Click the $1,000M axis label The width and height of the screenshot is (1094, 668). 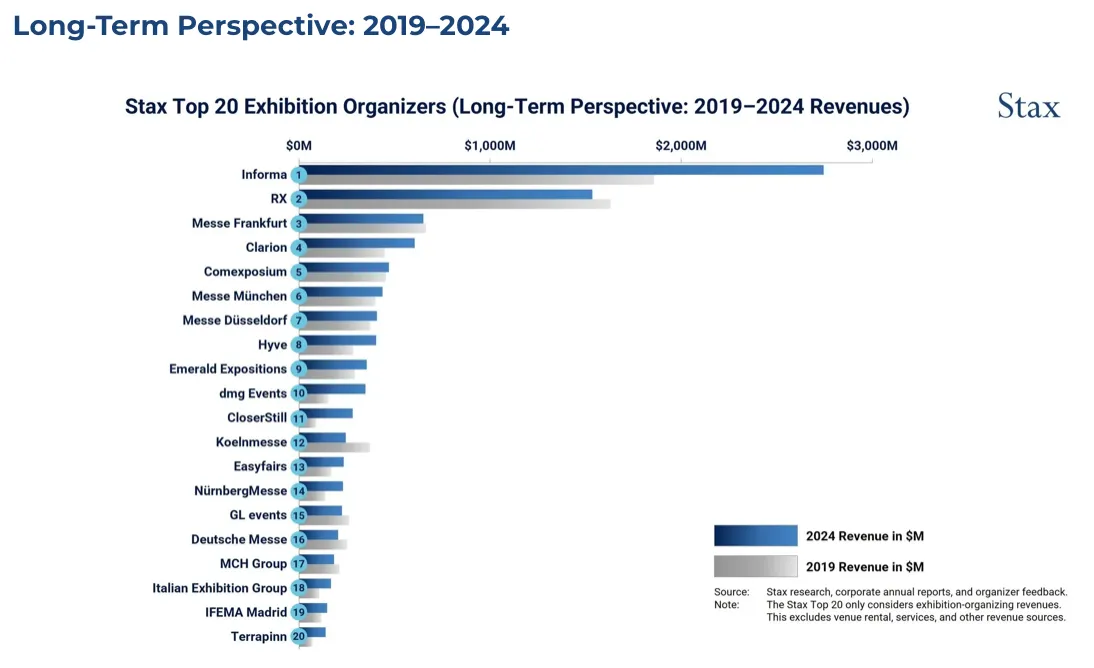(x=490, y=146)
